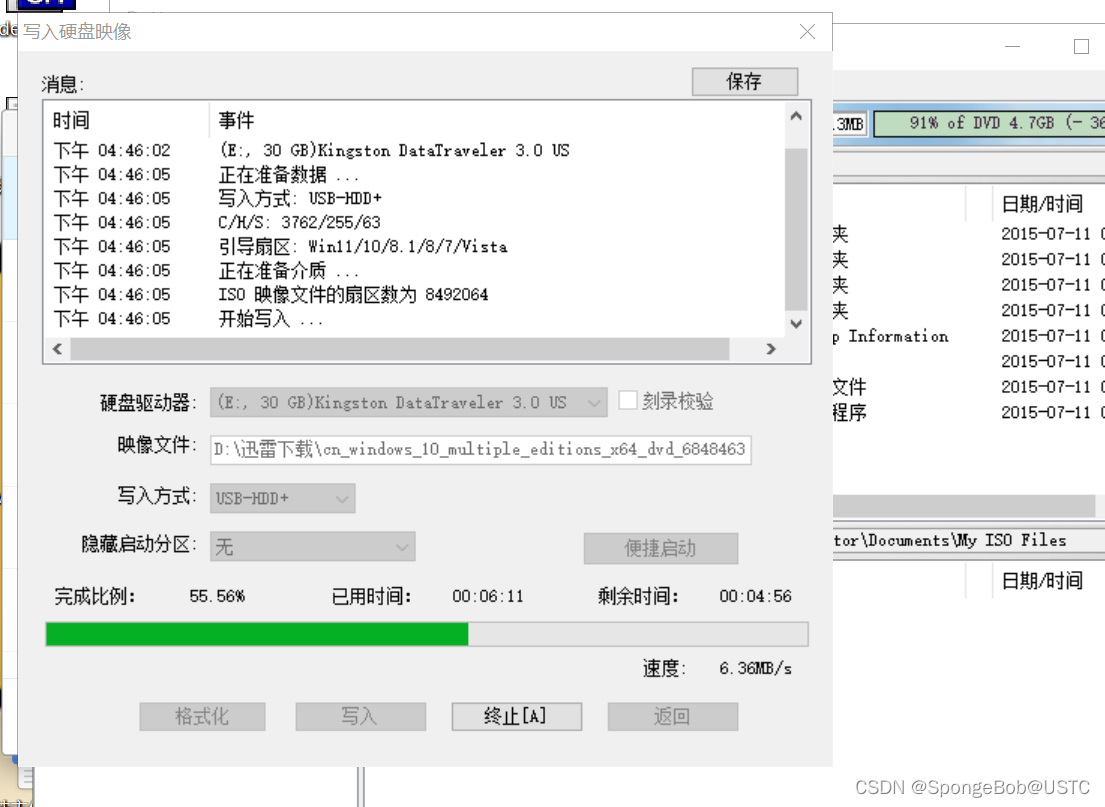Click the remaining time 00:04:56 value

tap(755, 596)
